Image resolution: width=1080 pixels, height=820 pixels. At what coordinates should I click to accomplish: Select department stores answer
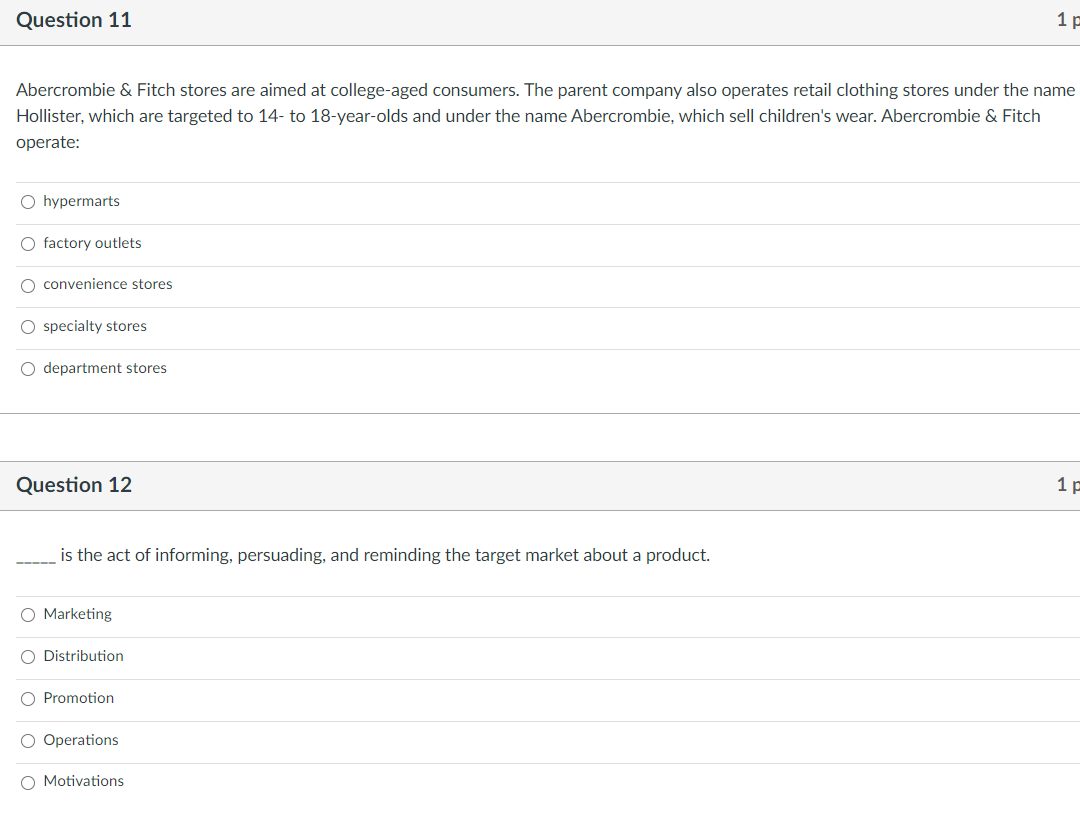click(28, 369)
